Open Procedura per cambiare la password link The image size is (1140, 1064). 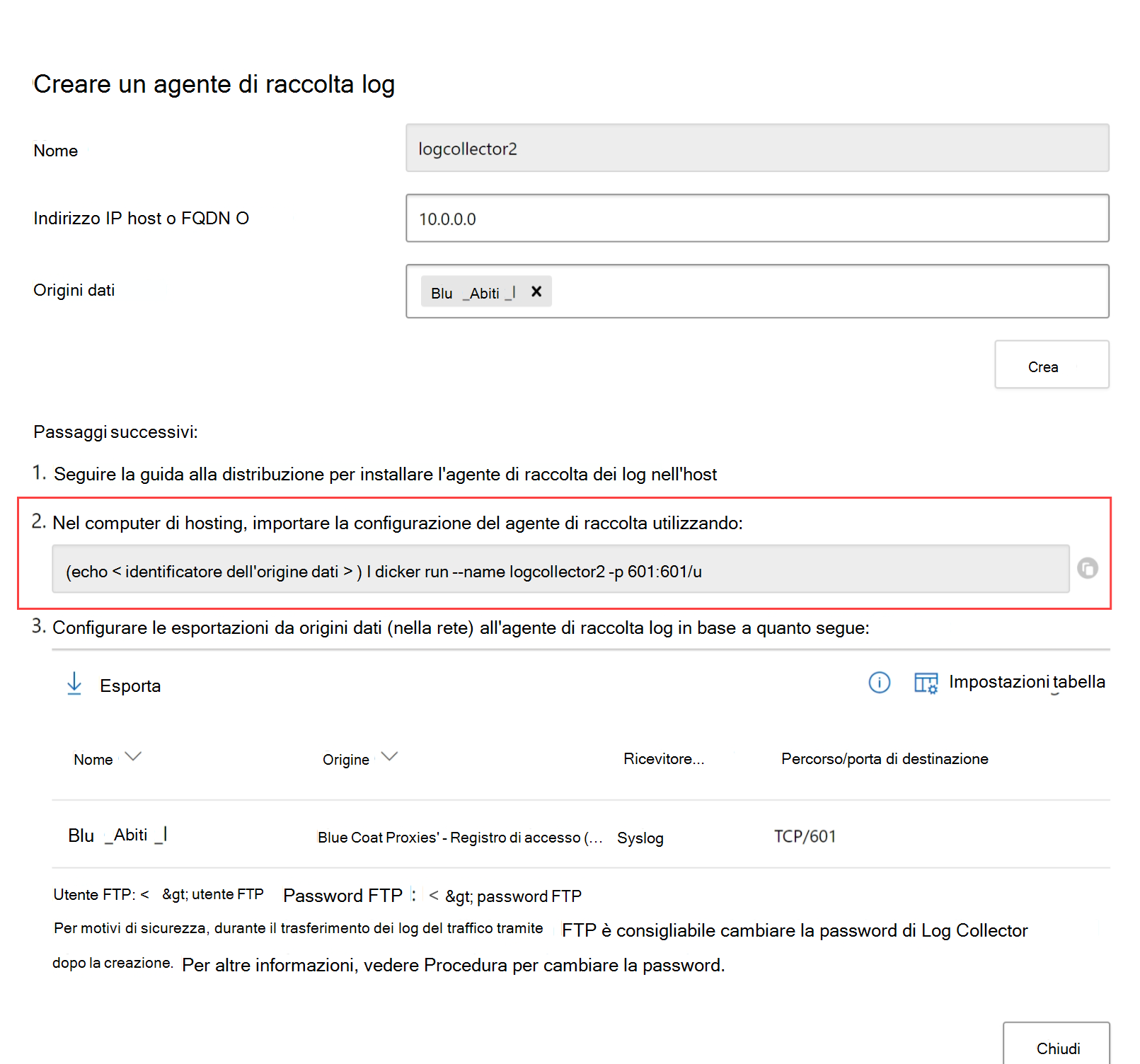574,965
